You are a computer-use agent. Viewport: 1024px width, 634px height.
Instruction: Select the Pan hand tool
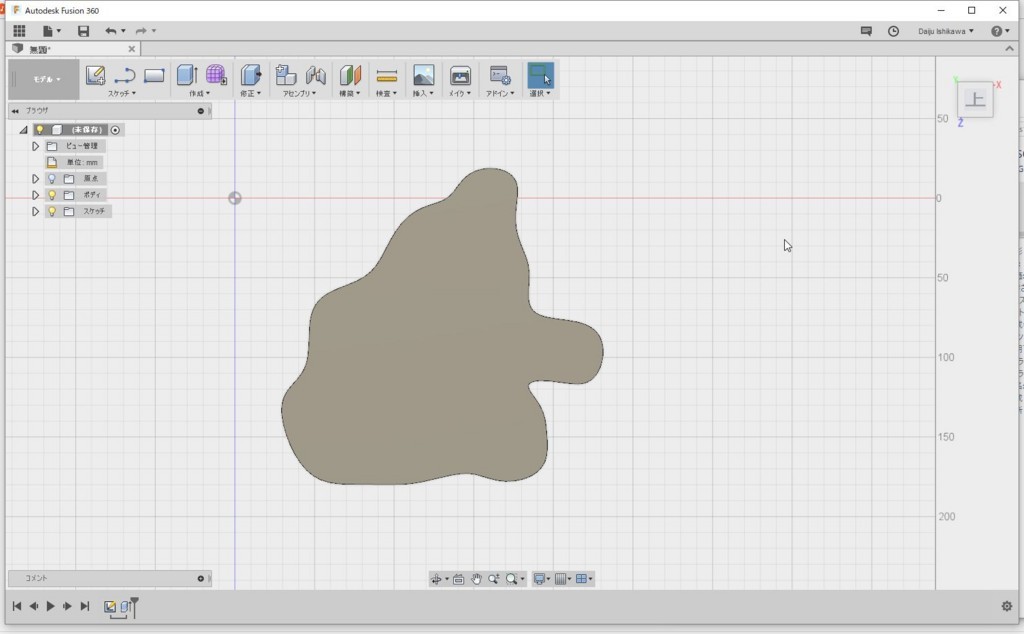(x=476, y=579)
